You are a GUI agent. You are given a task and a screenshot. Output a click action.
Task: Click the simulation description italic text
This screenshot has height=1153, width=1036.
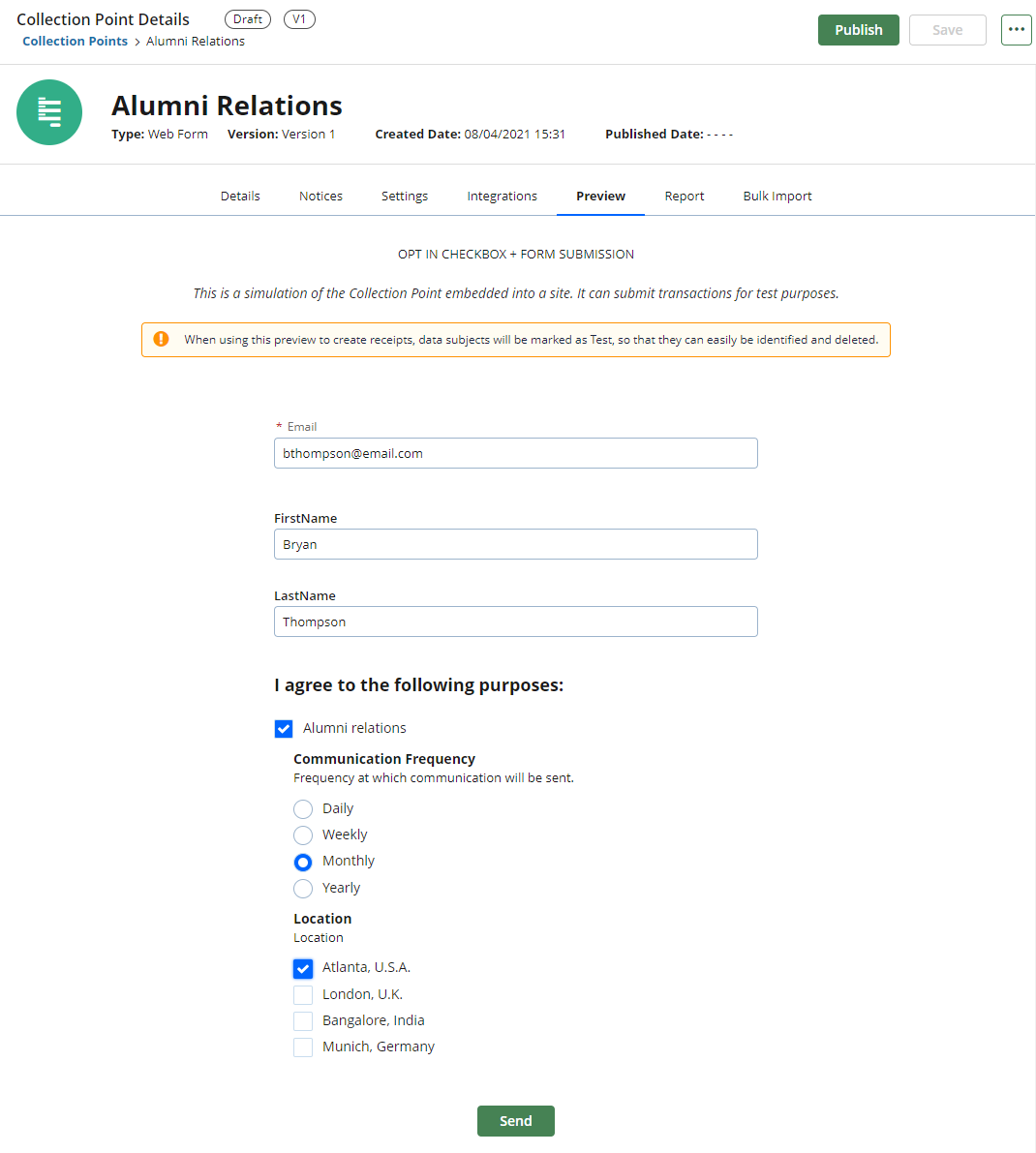515,293
